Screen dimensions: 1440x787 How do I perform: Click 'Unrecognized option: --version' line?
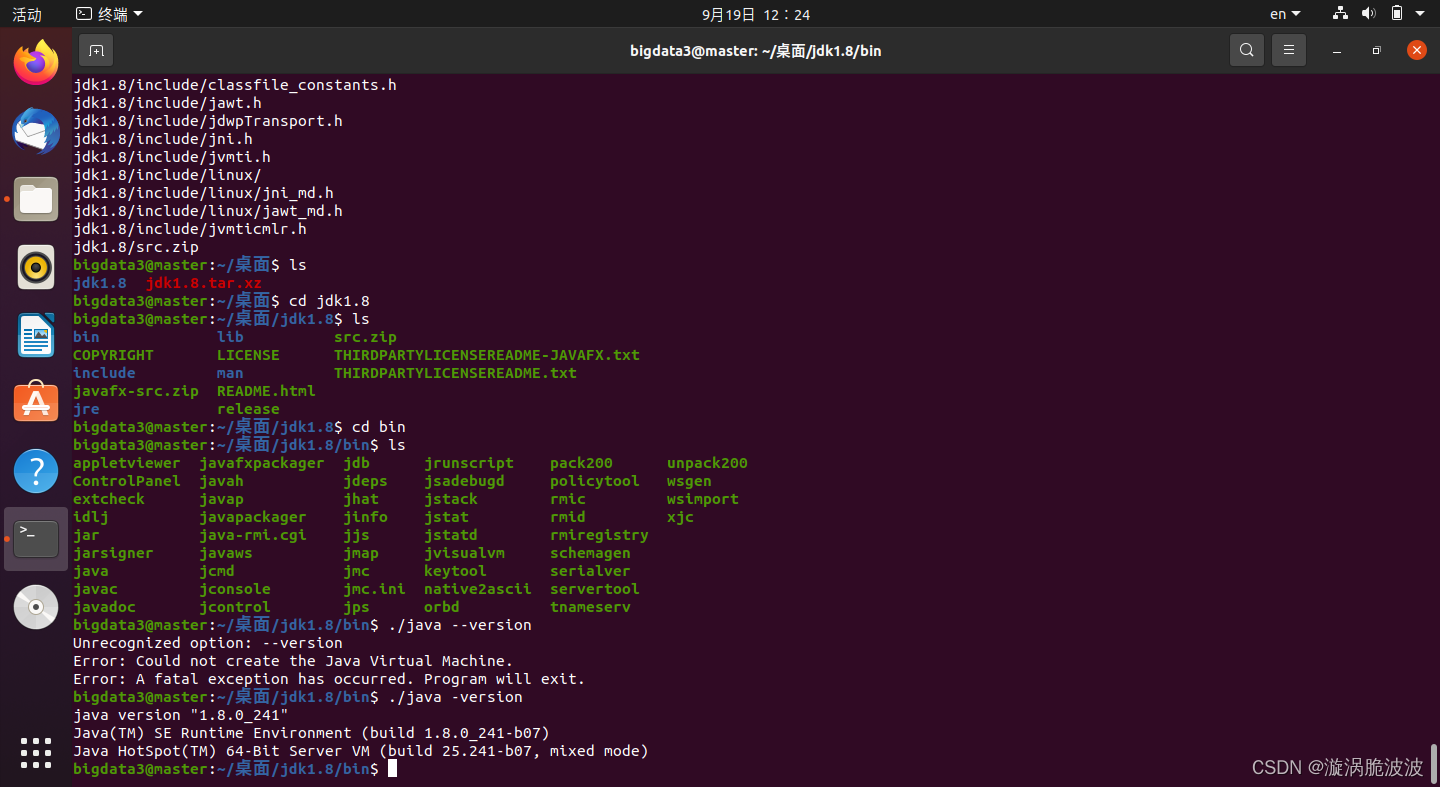click(x=208, y=643)
